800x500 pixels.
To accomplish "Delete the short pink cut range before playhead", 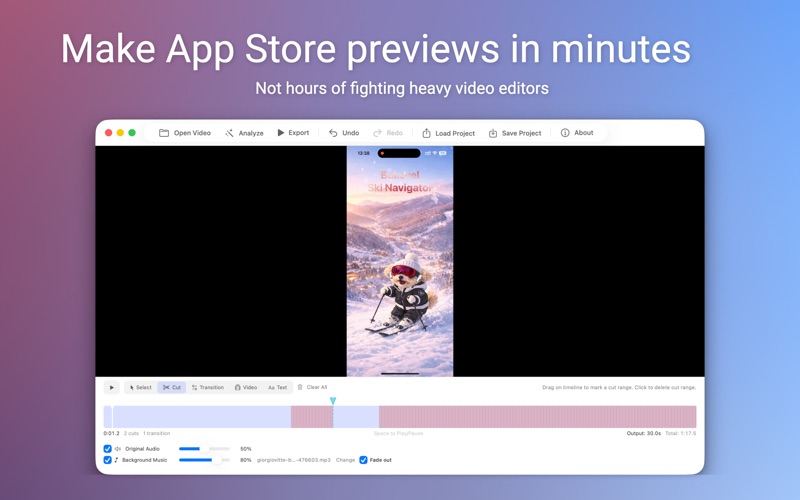I will [x=312, y=416].
